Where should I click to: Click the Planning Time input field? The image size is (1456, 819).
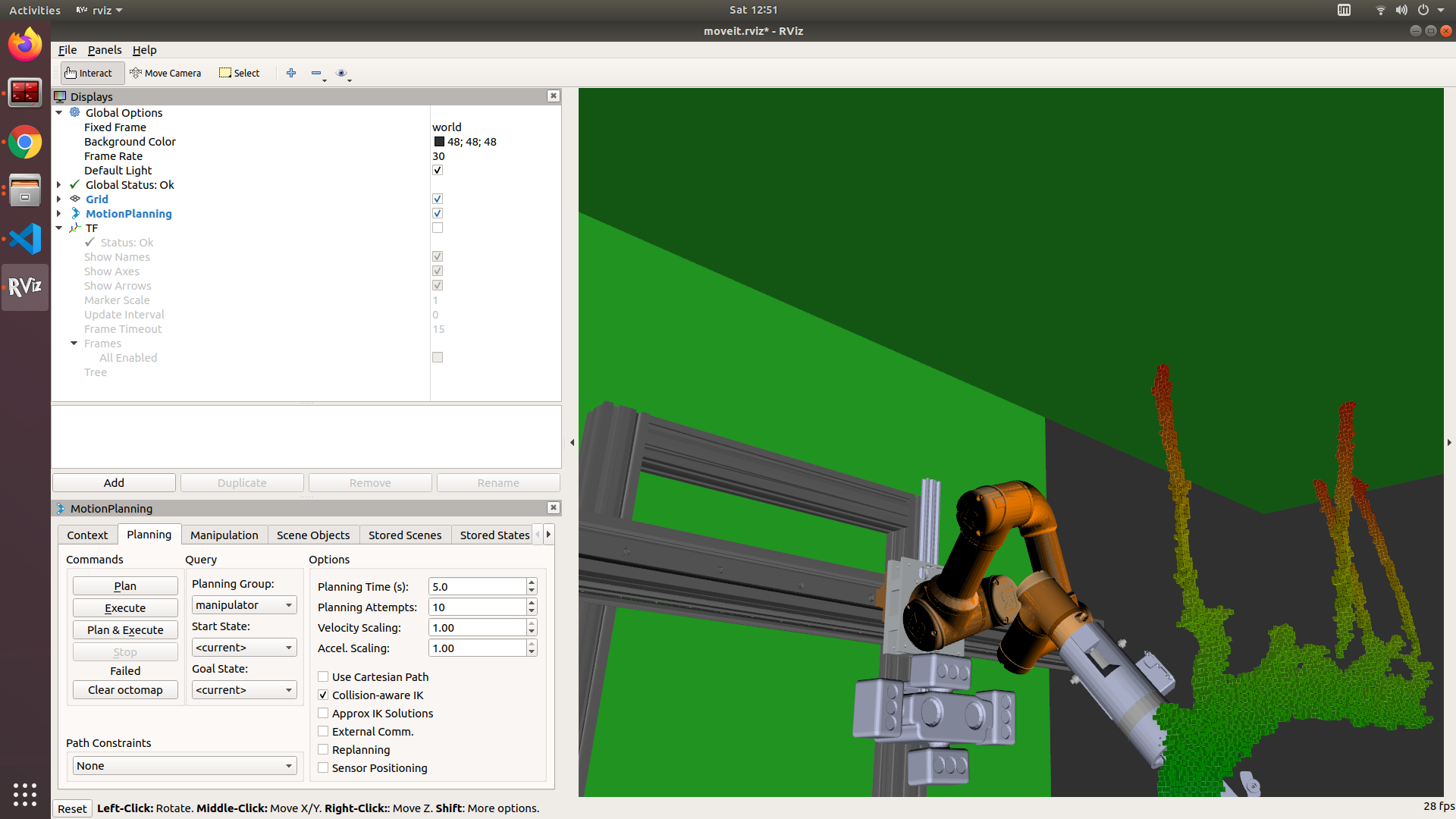click(x=477, y=586)
